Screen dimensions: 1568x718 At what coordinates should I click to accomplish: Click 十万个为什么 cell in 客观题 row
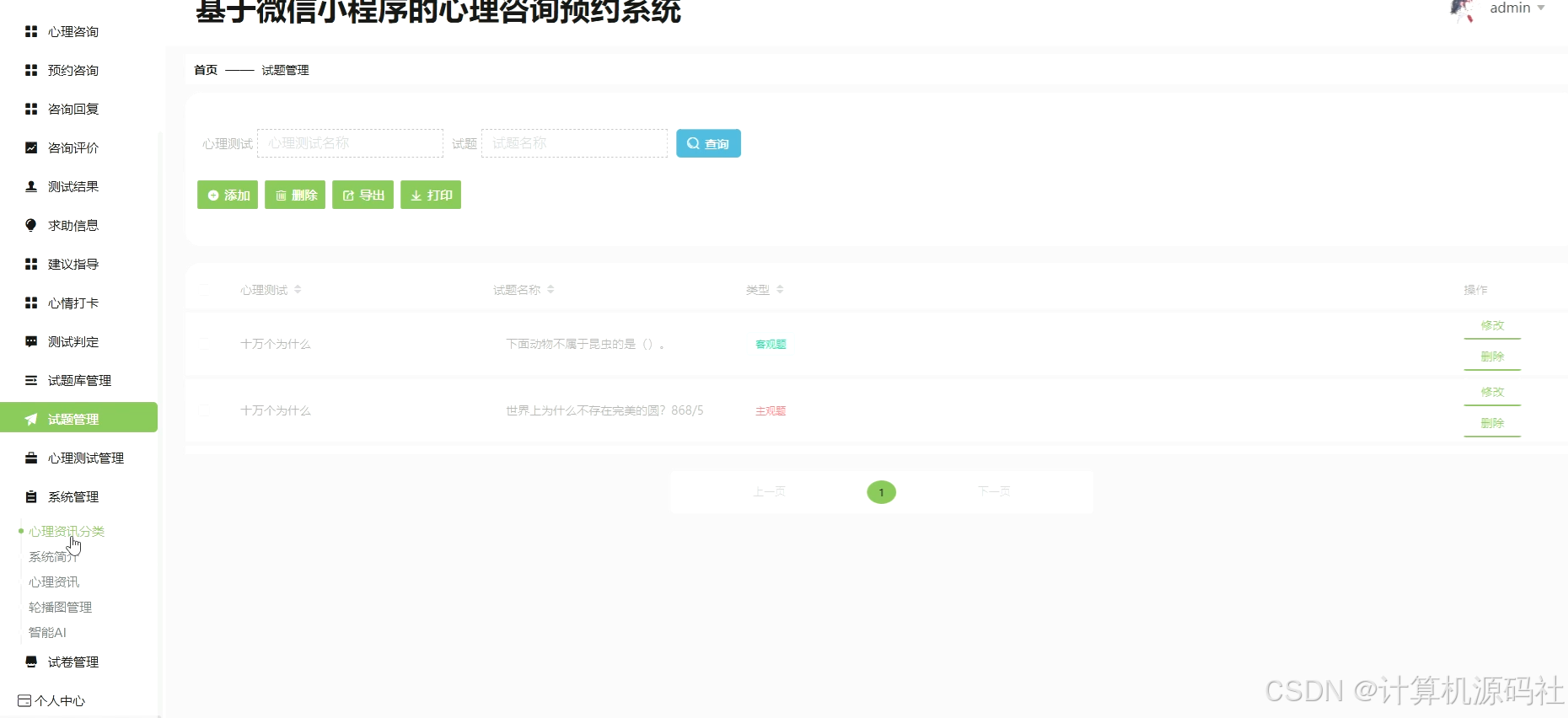pyautogui.click(x=276, y=344)
